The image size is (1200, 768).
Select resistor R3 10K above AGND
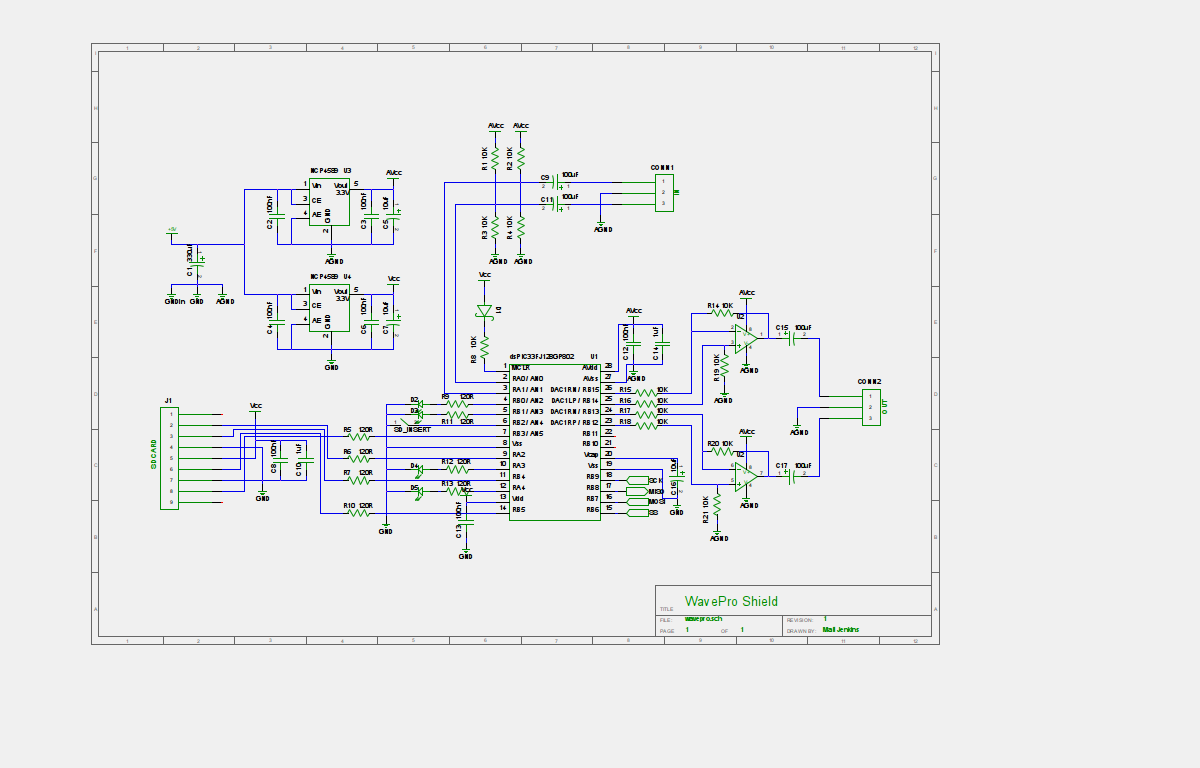click(x=495, y=226)
